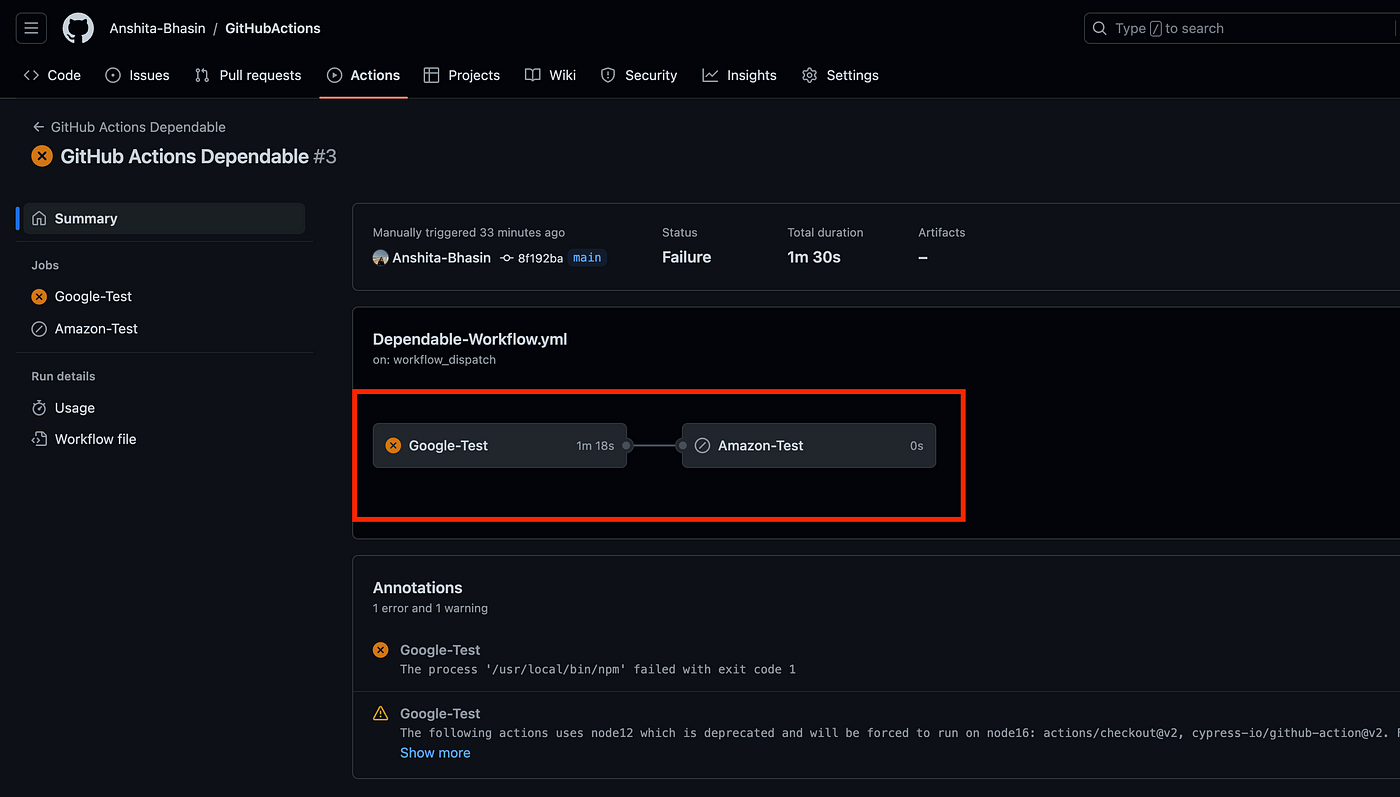
Task: Switch to the Settings tab
Action: pyautogui.click(x=840, y=75)
